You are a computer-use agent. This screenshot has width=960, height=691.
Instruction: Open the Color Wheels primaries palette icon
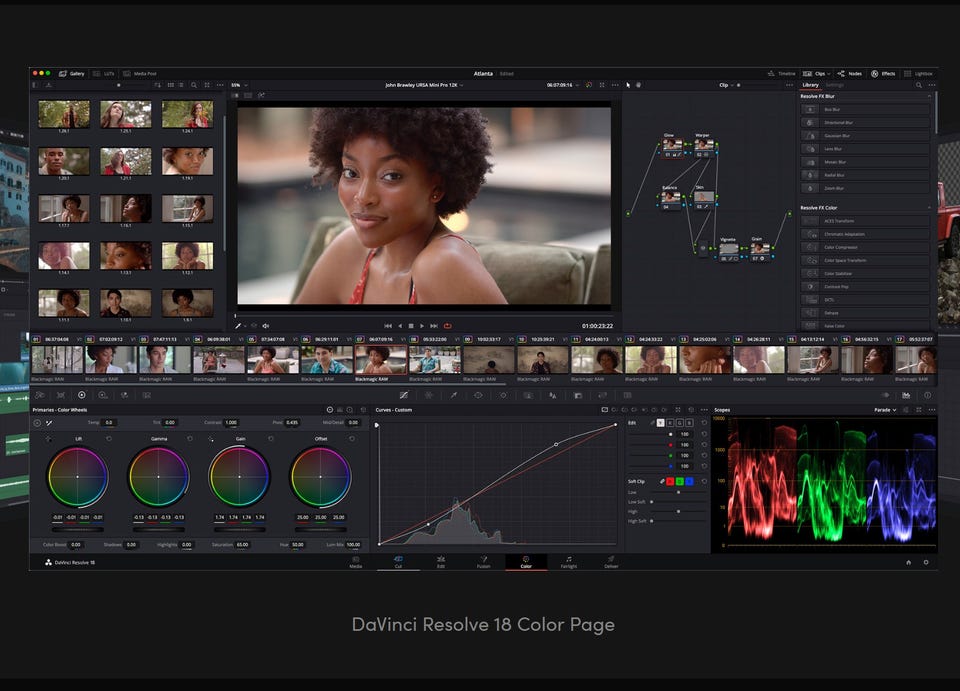[81, 395]
